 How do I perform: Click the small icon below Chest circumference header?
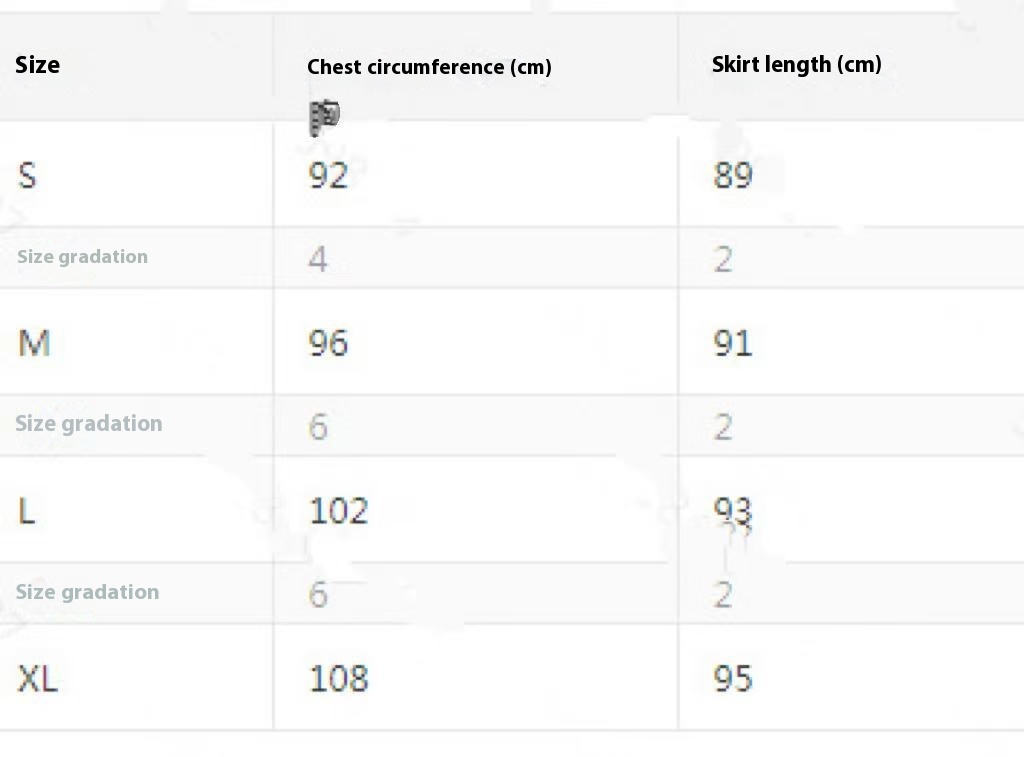[324, 118]
